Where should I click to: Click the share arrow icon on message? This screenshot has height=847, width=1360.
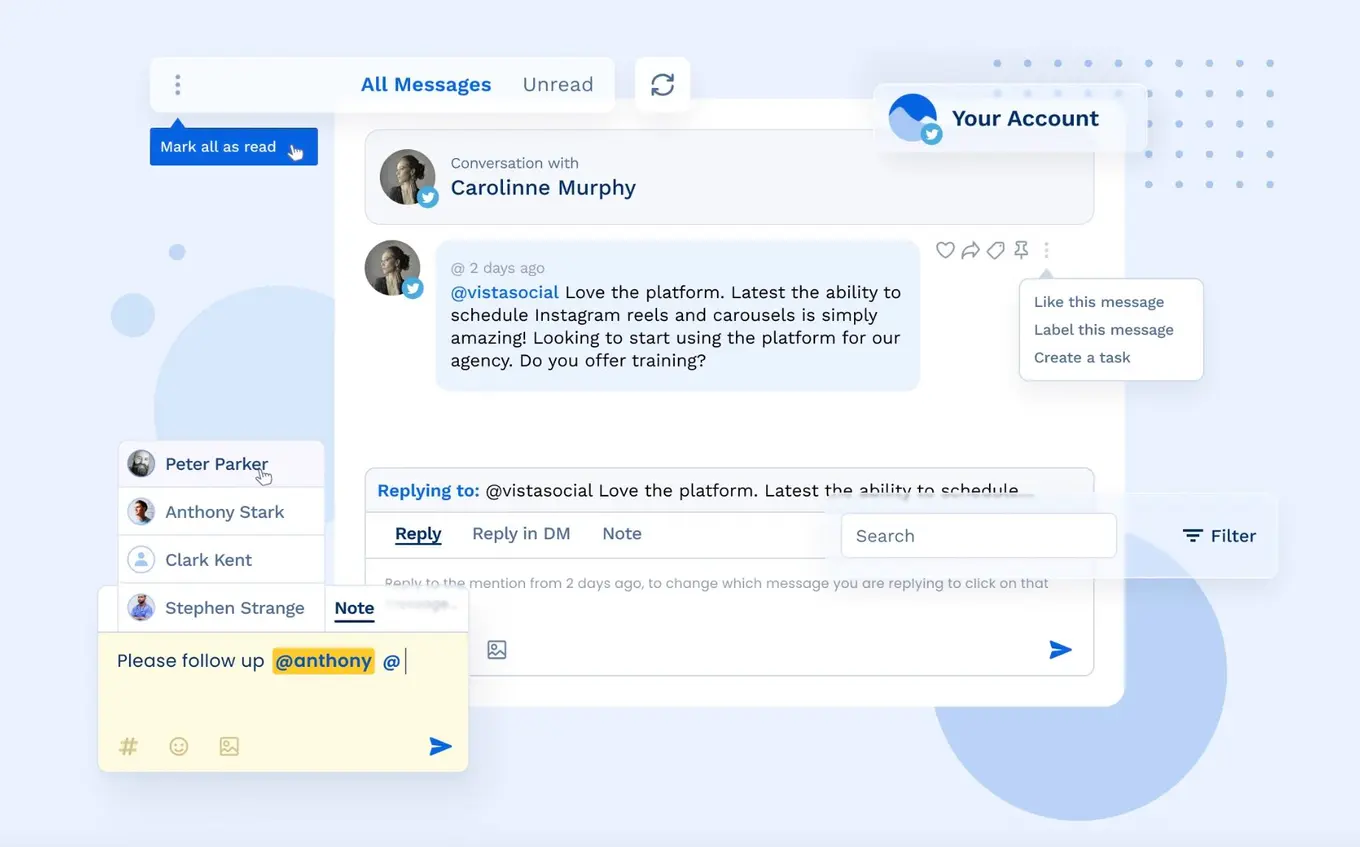[x=970, y=250]
